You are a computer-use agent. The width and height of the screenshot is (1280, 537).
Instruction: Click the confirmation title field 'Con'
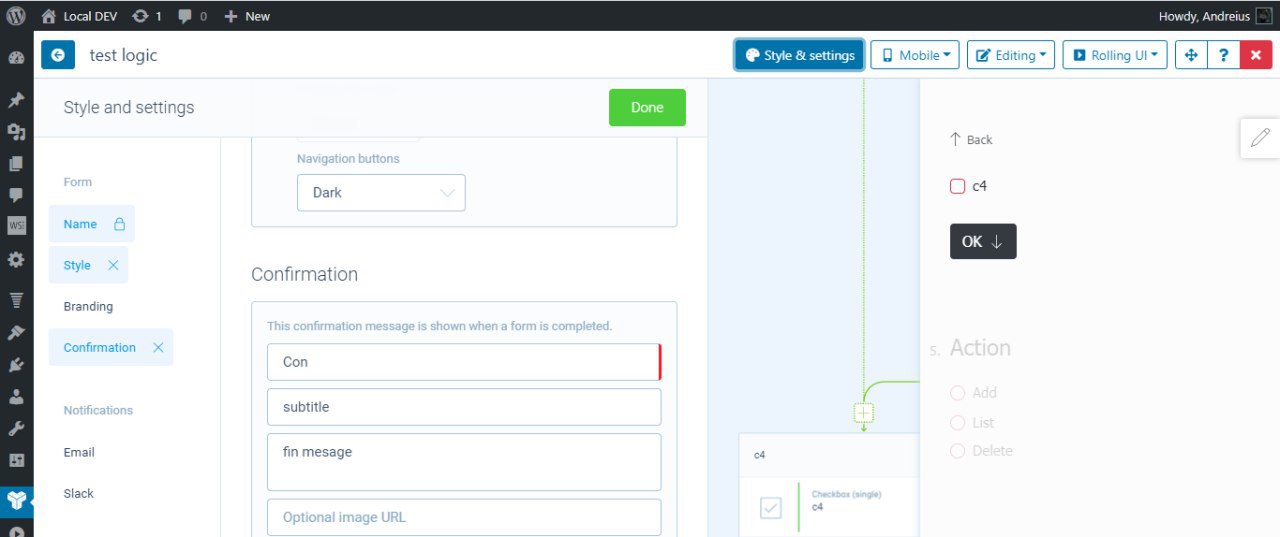464,362
